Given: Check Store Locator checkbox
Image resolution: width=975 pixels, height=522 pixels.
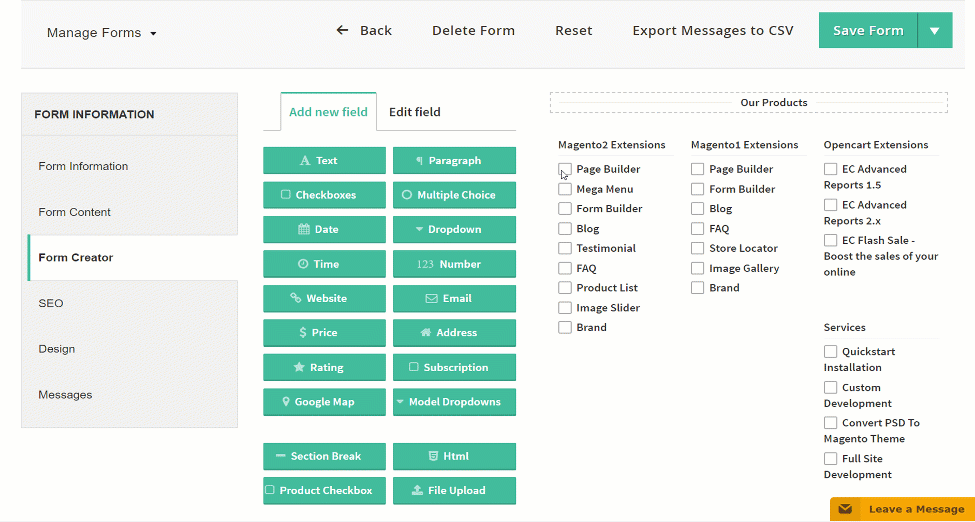Looking at the screenshot, I should coord(698,248).
